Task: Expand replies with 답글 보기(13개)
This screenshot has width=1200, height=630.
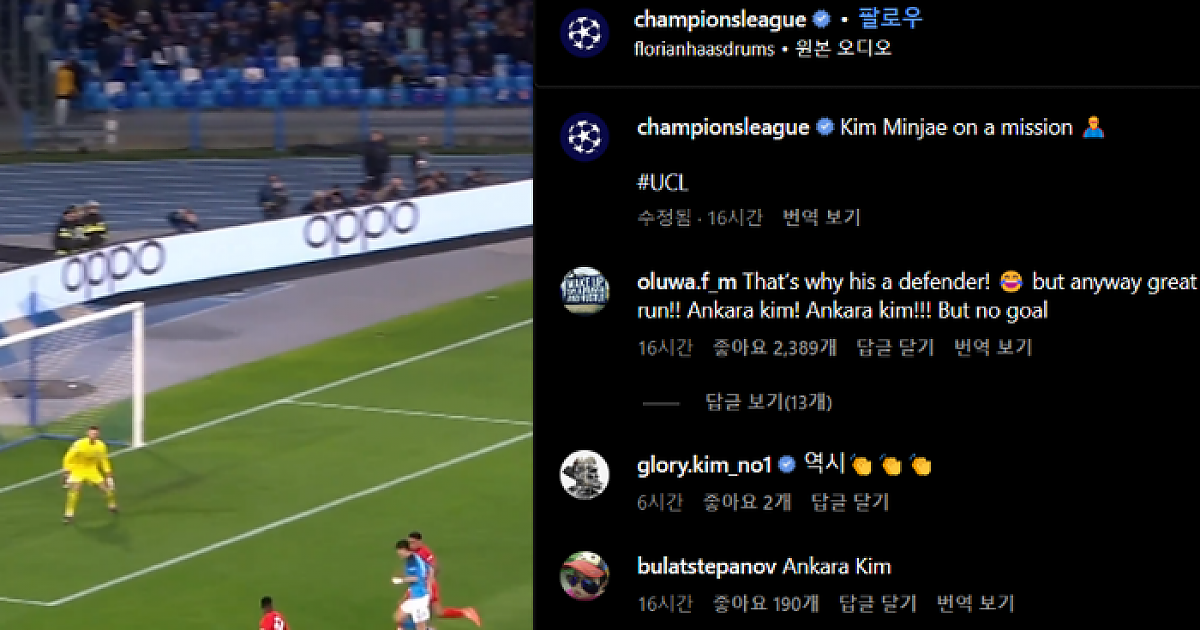Action: [x=769, y=402]
